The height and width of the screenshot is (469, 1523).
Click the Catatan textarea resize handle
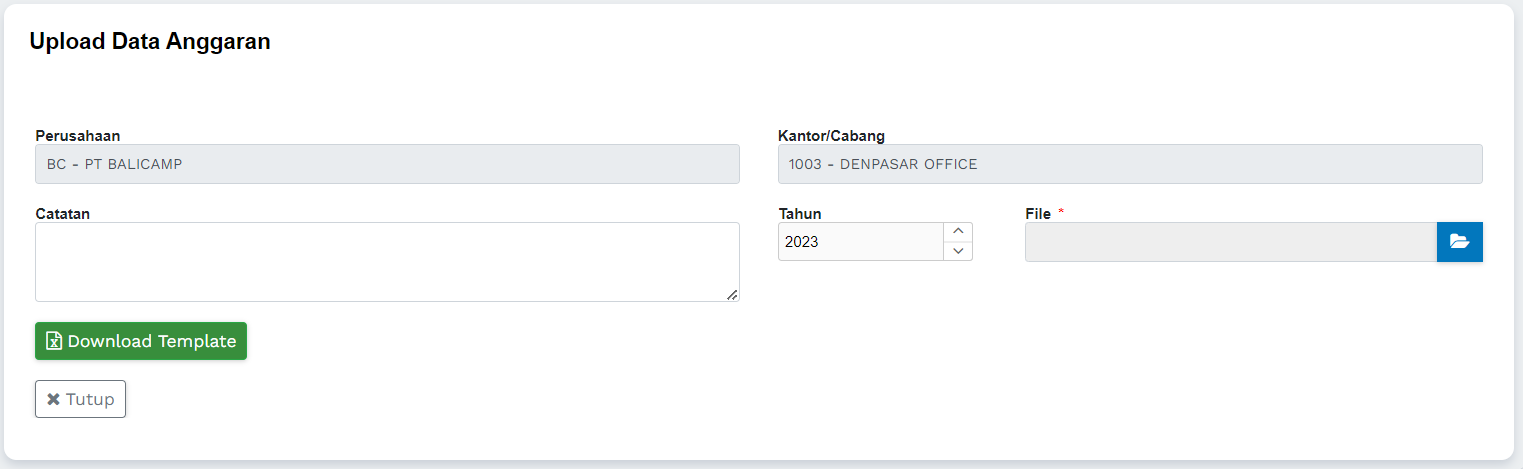(x=732, y=295)
